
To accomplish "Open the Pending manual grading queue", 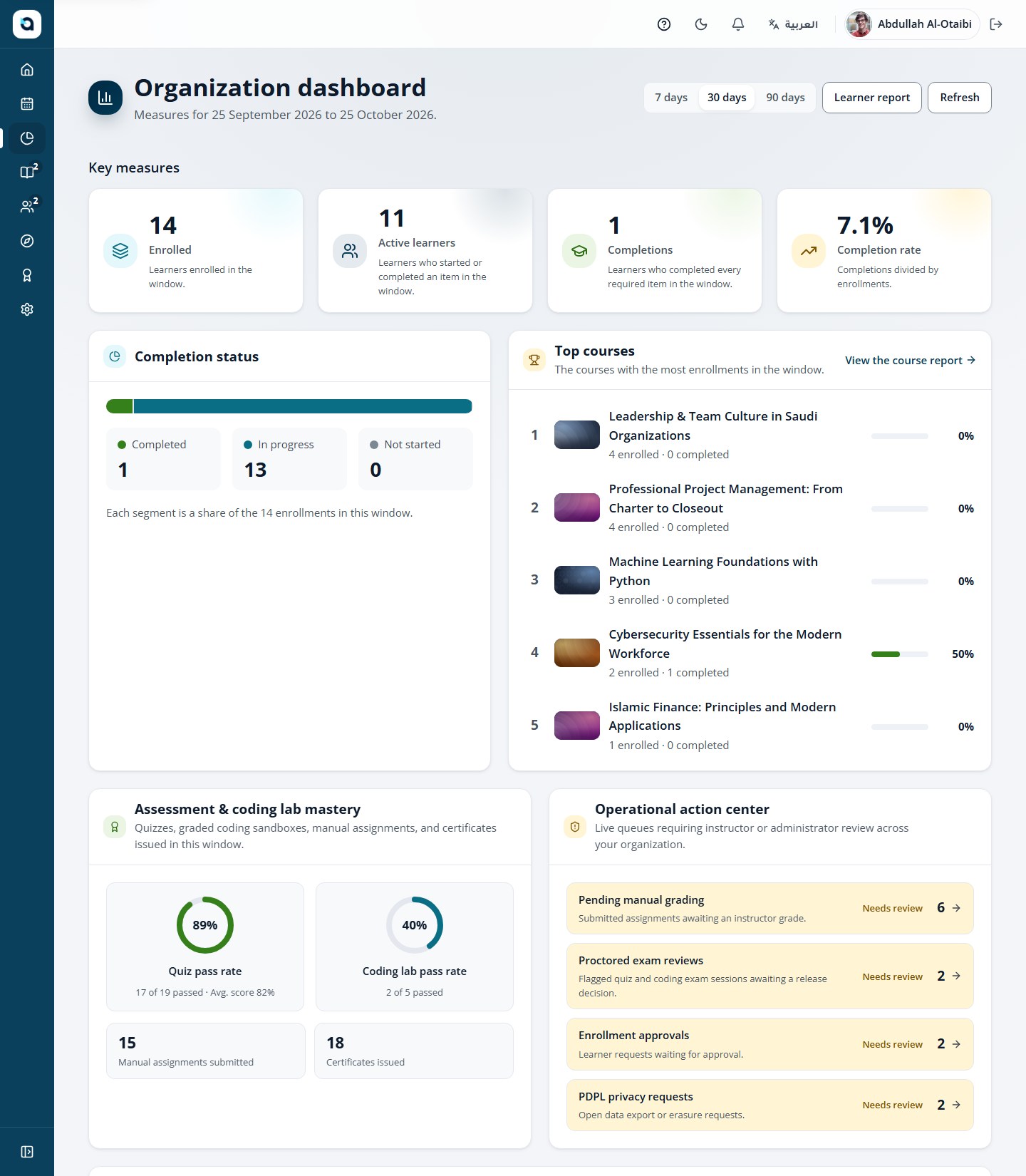I will click(769, 908).
